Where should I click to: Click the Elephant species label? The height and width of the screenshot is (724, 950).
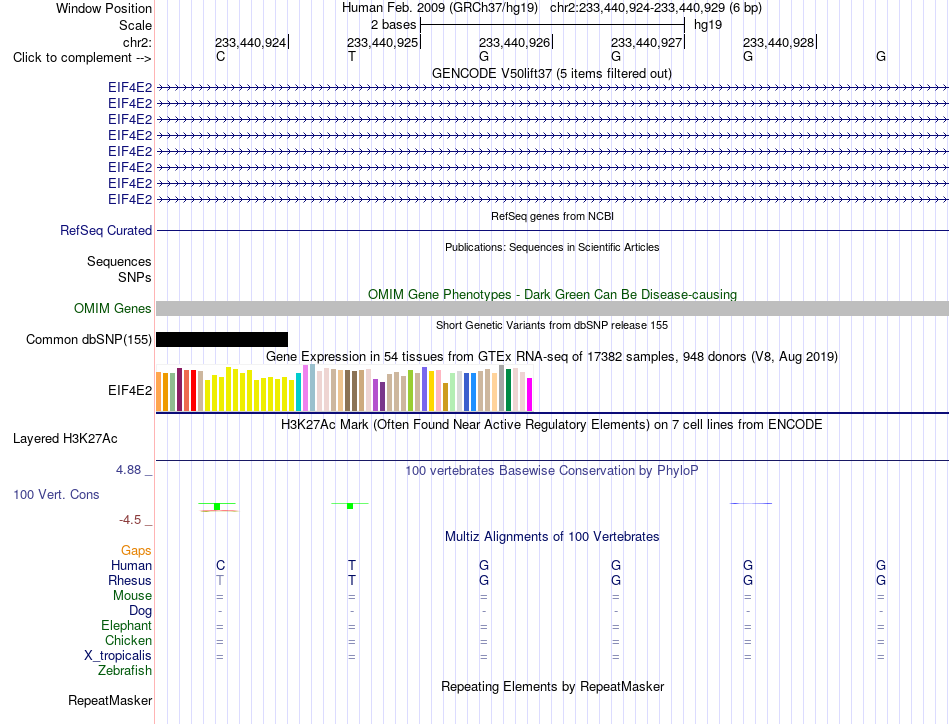pos(126,625)
